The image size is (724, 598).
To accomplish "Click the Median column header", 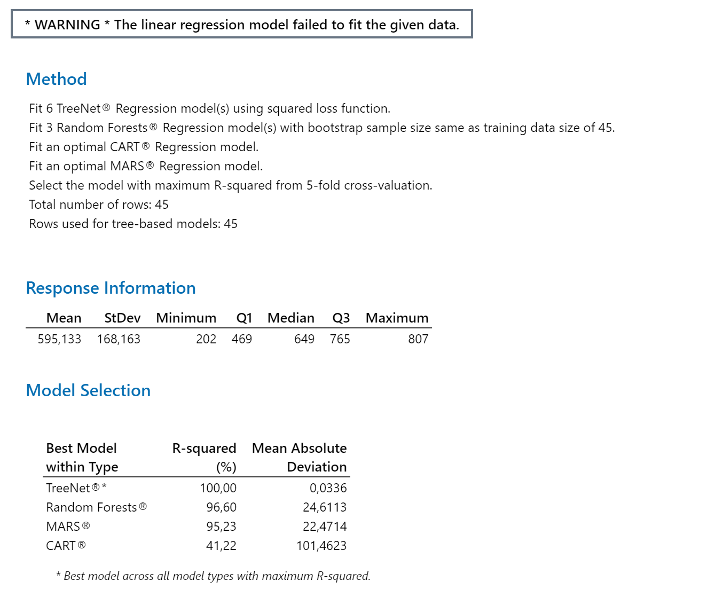I will tap(291, 318).
